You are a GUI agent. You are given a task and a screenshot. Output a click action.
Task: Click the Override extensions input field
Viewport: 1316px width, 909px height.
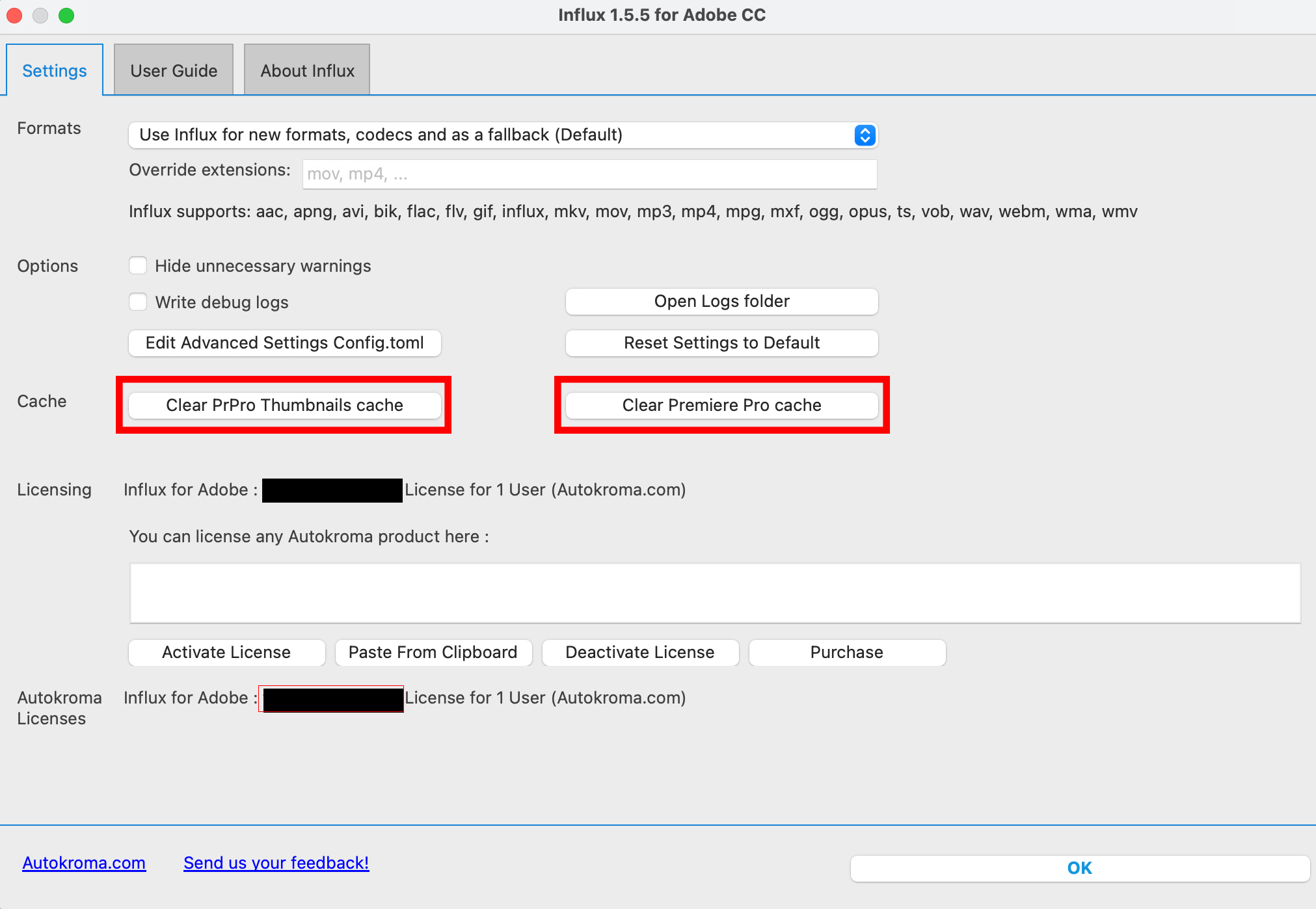coord(589,174)
